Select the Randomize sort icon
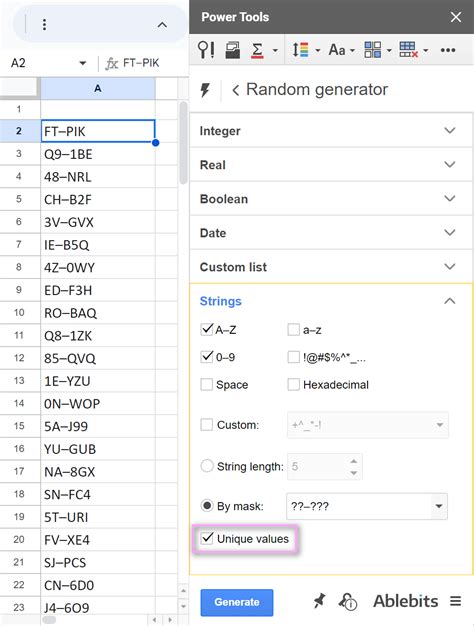474x626 pixels. click(x=300, y=50)
